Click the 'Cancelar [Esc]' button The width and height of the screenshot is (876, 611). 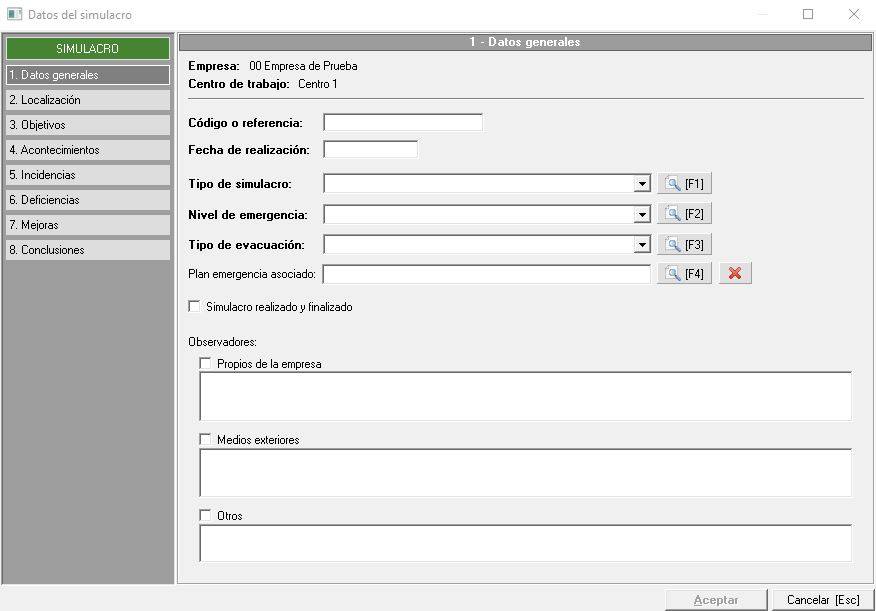tap(823, 600)
